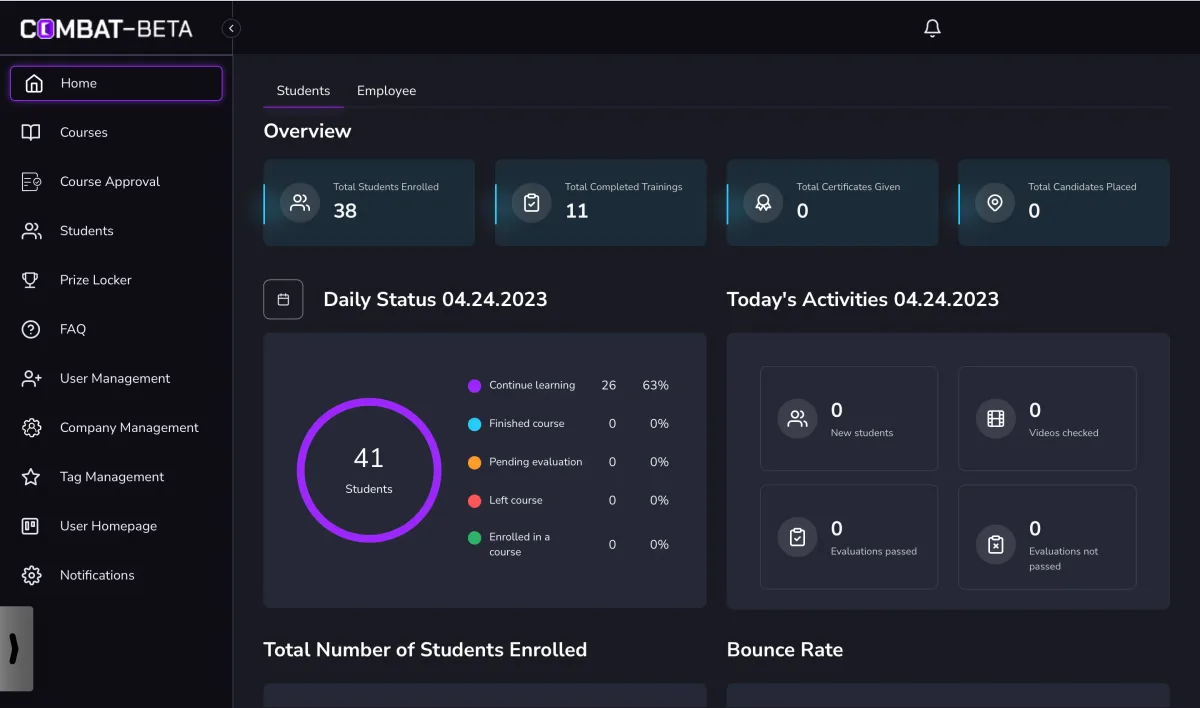Click the 41 Students donut chart

pos(369,470)
